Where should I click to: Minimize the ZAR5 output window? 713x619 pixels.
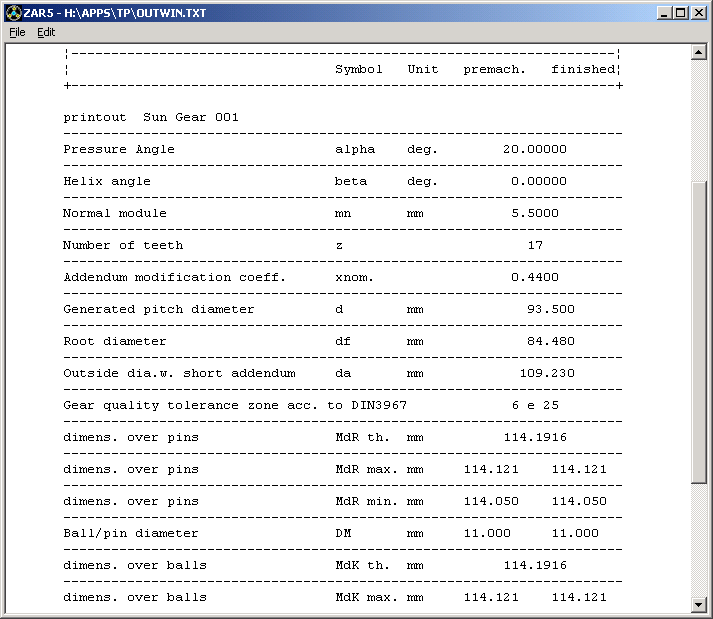pyautogui.click(x=665, y=13)
